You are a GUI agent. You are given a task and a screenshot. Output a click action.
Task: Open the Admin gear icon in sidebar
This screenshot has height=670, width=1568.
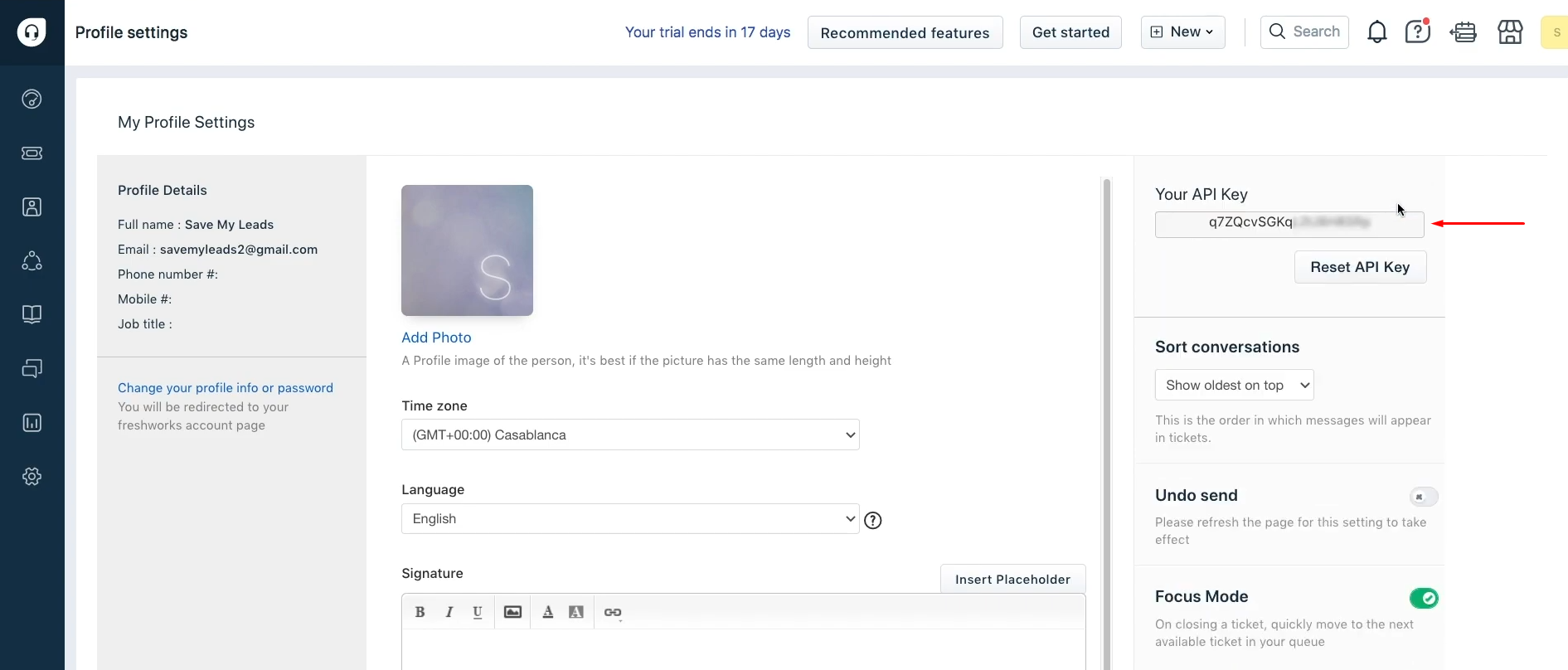coord(32,477)
